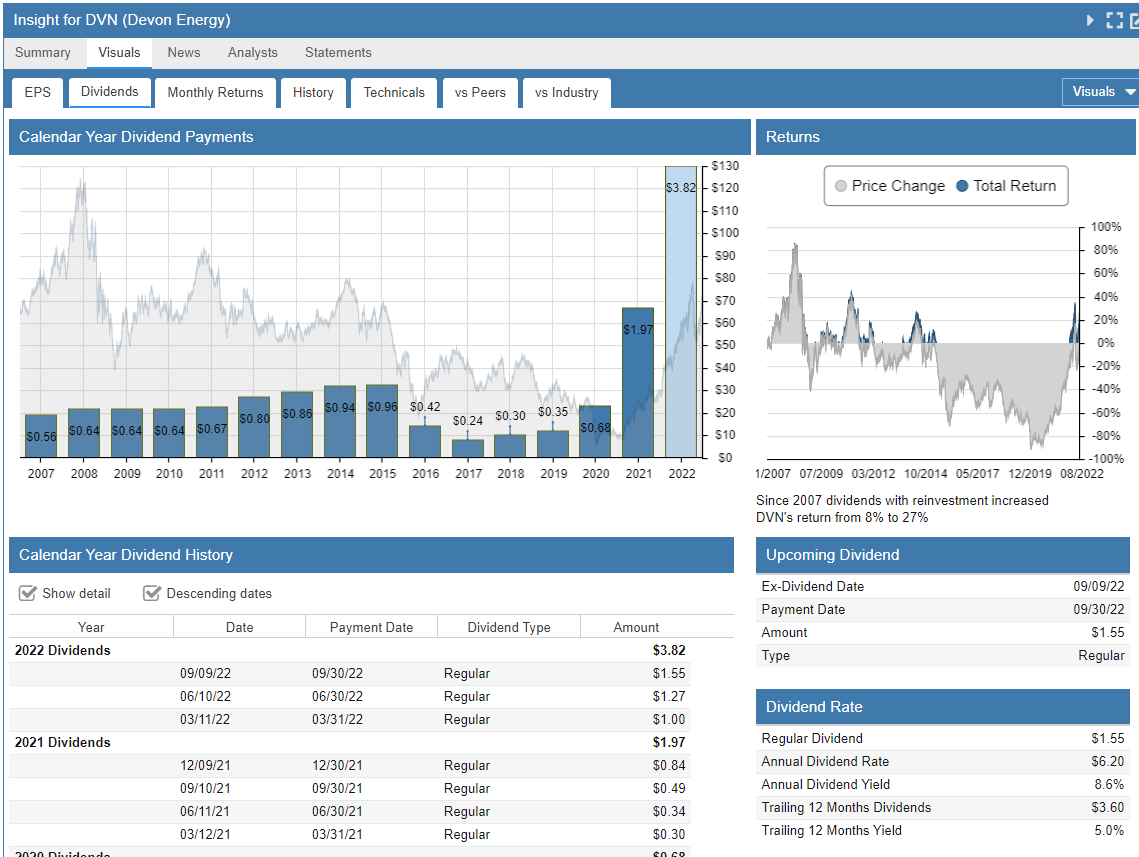
Task: Click the Upcoming Dividend panel header
Action: click(943, 555)
